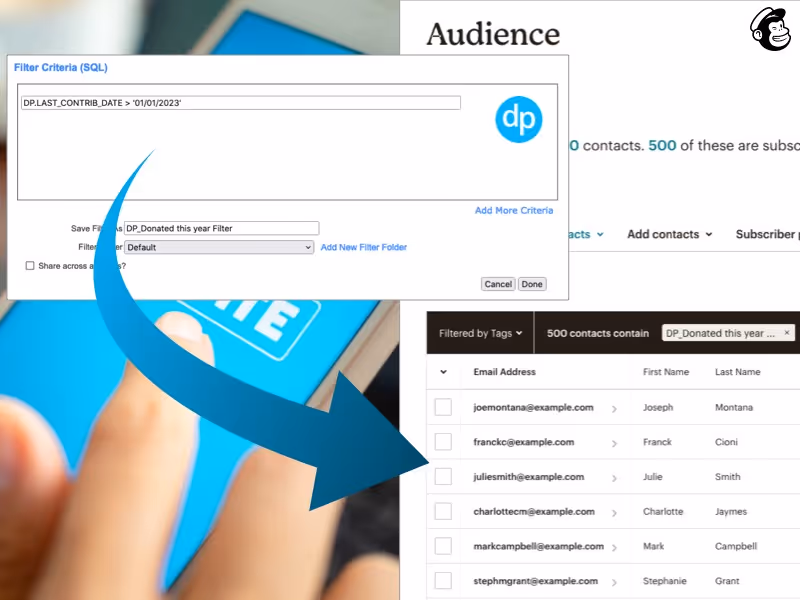
Task: Click the first name Julie cell
Action: pyautogui.click(x=653, y=477)
